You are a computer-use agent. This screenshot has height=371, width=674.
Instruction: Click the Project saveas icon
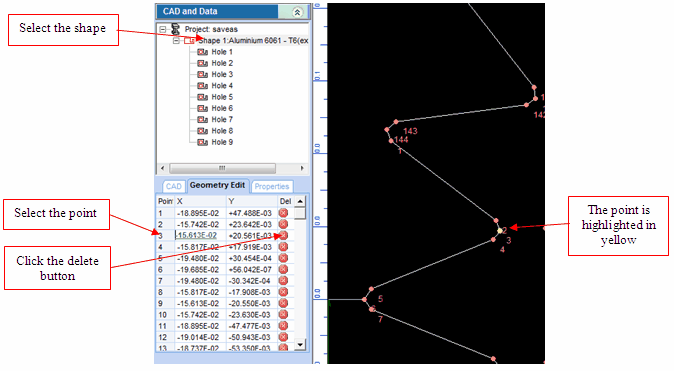point(175,29)
